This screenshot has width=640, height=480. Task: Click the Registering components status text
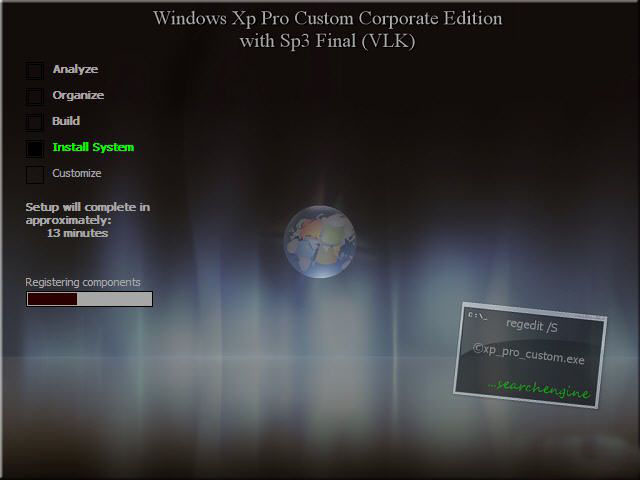pos(83,282)
